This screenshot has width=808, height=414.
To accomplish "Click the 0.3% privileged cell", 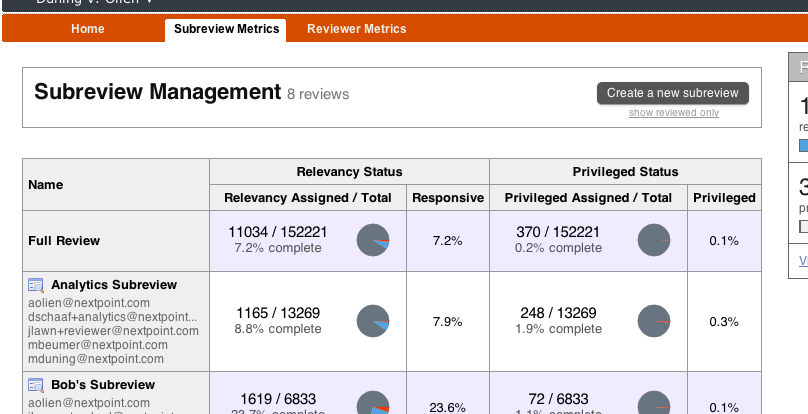I will pos(724,322).
